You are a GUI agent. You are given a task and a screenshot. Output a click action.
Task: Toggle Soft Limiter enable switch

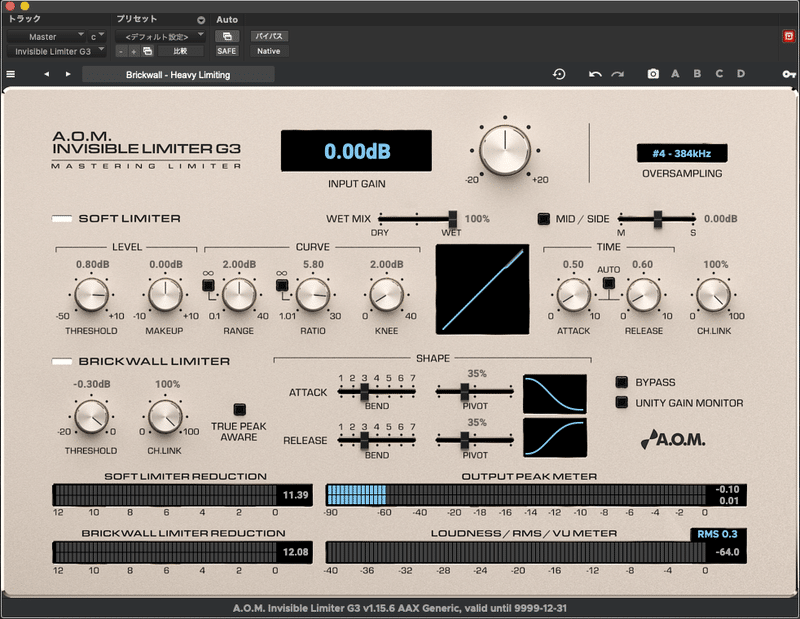coord(62,218)
